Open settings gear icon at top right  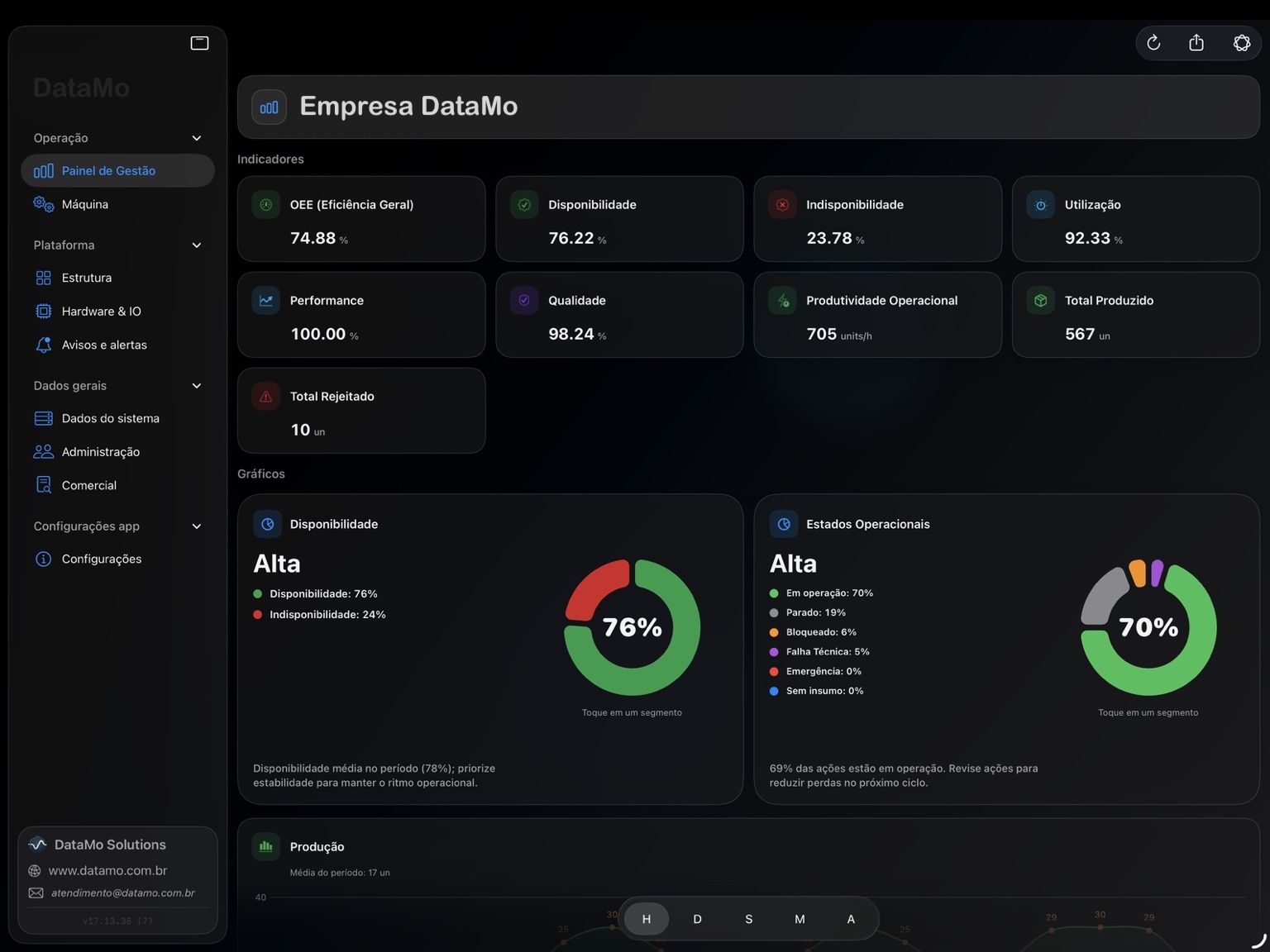tap(1241, 43)
